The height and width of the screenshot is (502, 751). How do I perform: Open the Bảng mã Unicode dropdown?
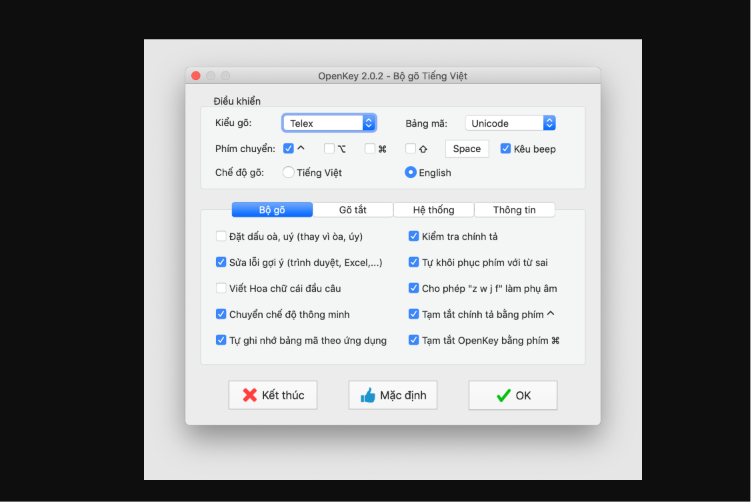510,123
